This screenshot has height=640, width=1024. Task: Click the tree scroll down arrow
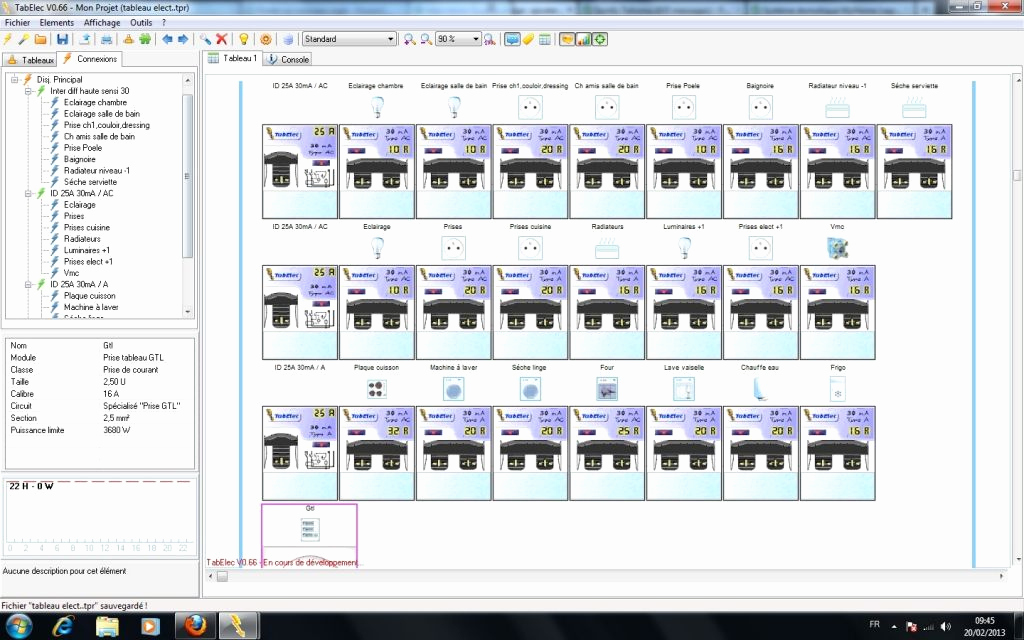188,312
